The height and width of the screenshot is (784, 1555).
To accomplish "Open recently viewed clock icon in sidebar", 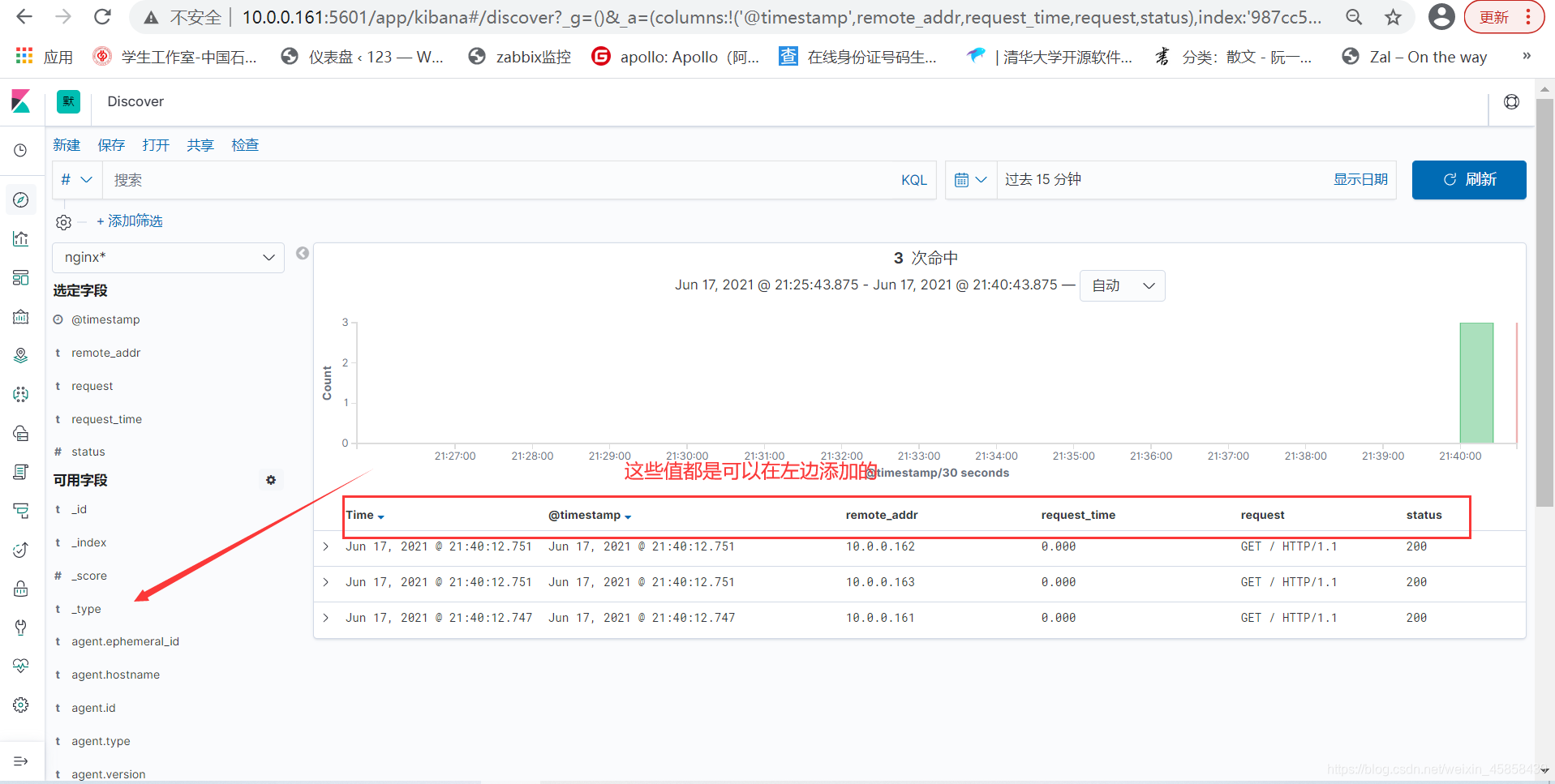I will (21, 151).
